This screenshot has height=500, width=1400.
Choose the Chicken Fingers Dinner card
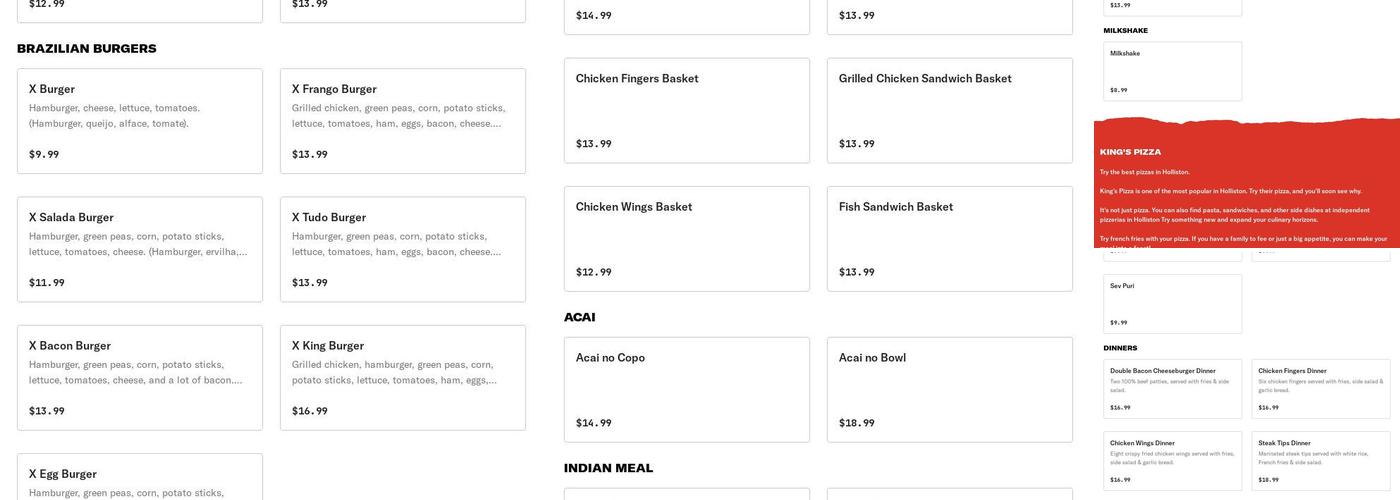click(1320, 388)
